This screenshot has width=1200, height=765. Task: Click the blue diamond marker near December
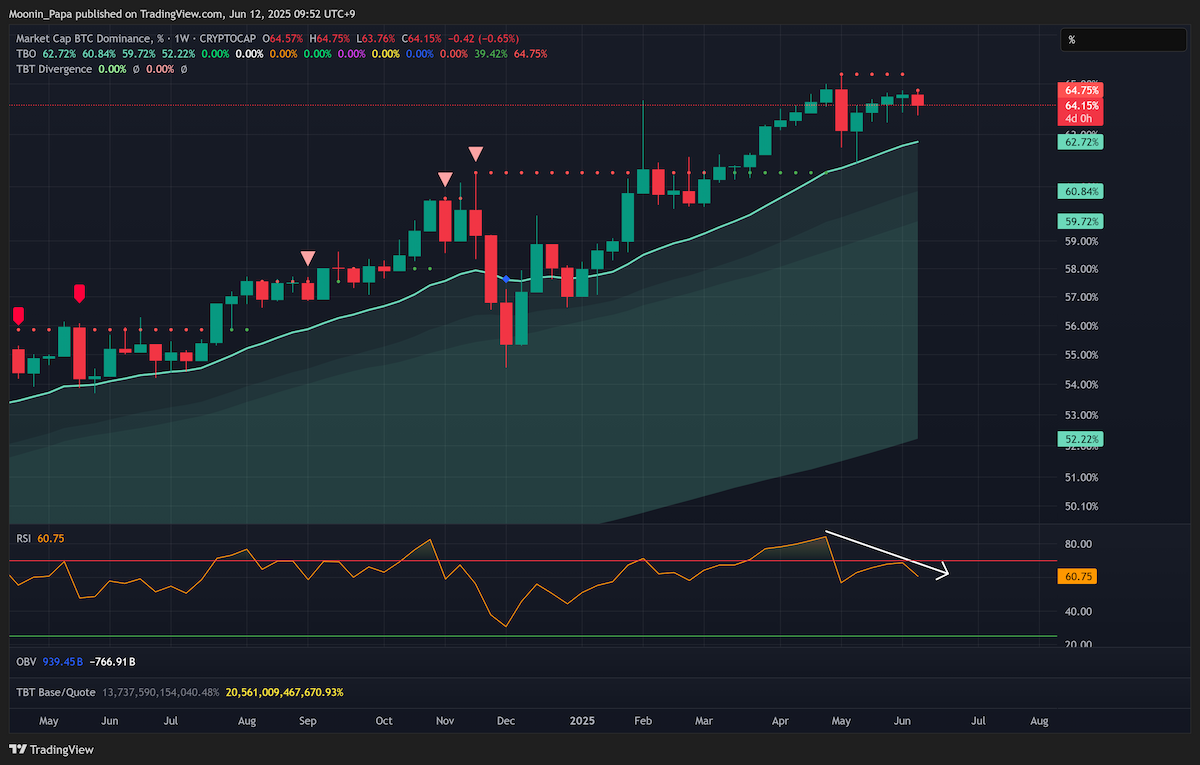507,279
